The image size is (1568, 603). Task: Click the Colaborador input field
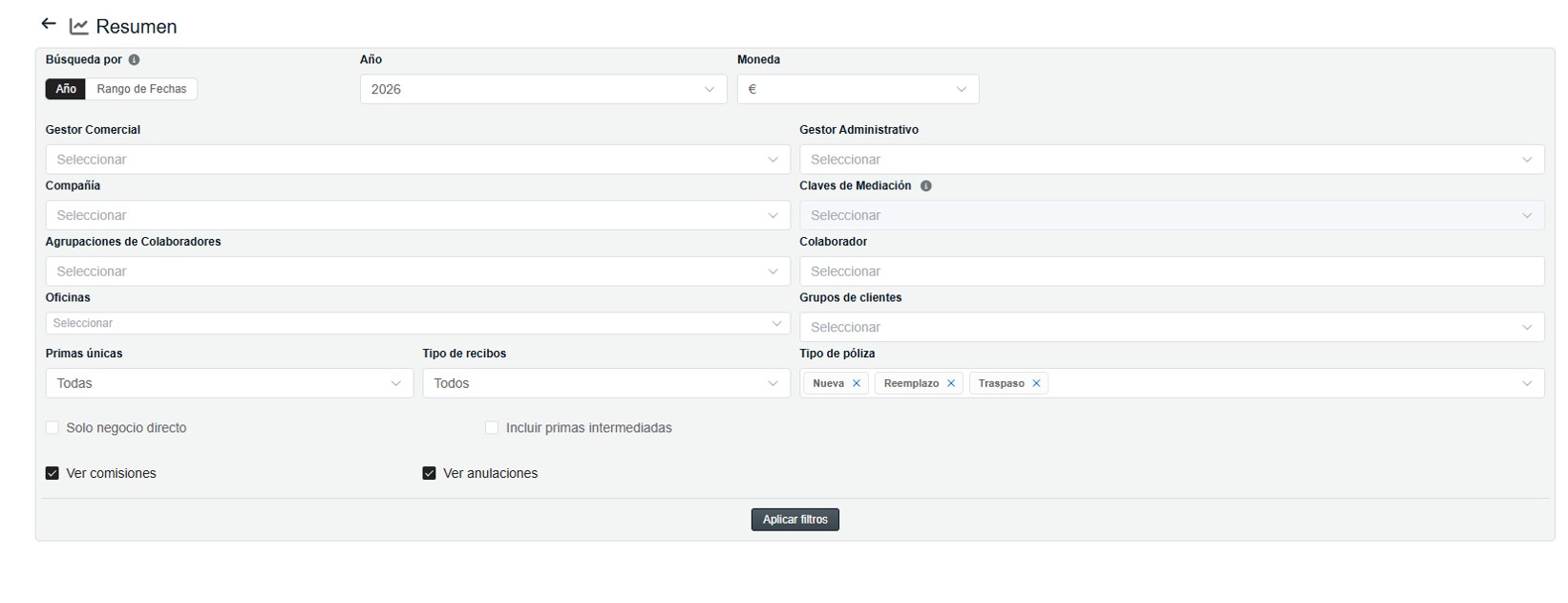1172,271
